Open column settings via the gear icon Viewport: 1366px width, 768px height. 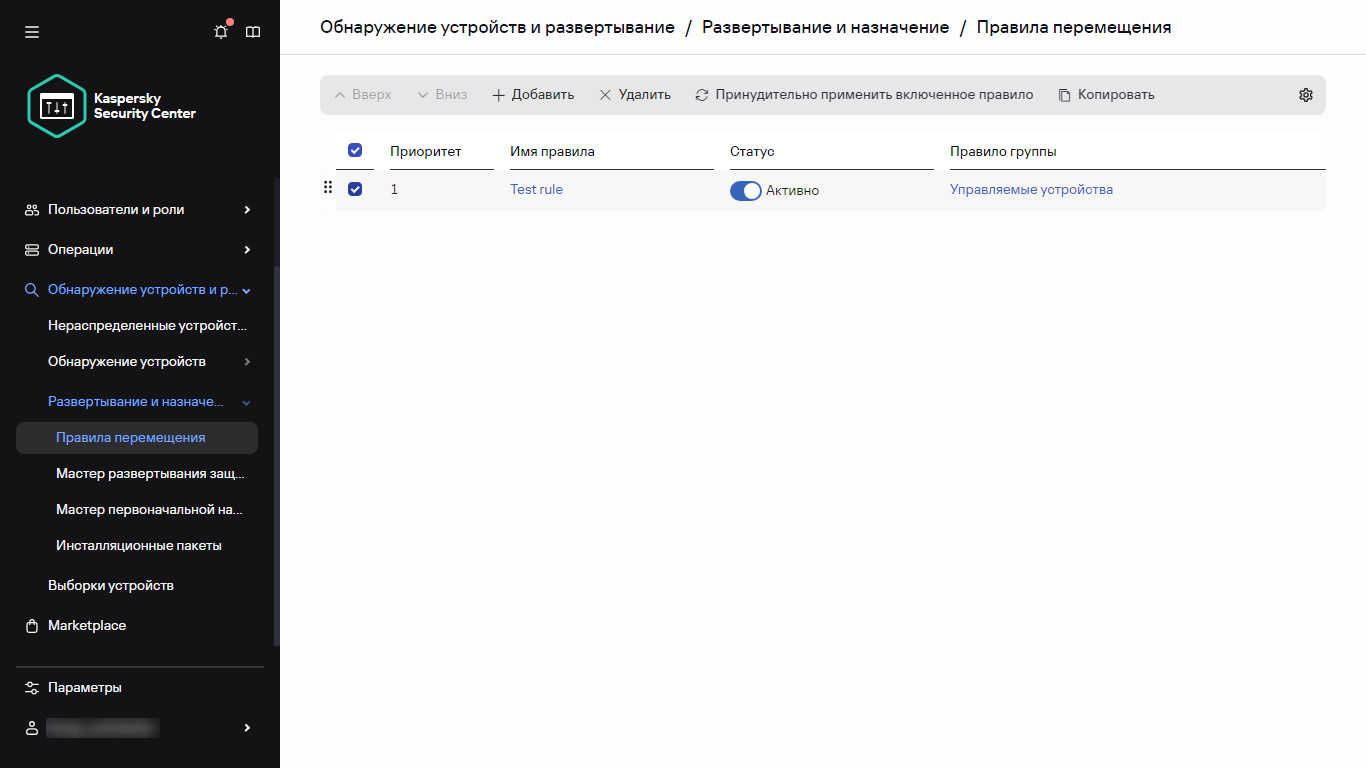coord(1306,94)
